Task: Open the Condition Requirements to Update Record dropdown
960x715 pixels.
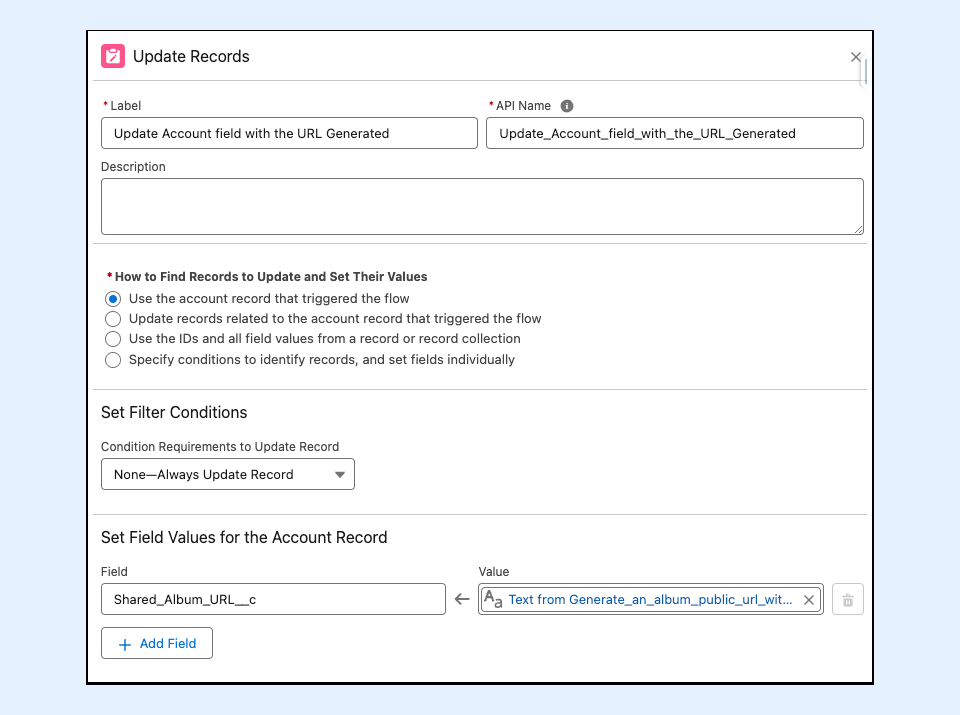Action: tap(228, 474)
